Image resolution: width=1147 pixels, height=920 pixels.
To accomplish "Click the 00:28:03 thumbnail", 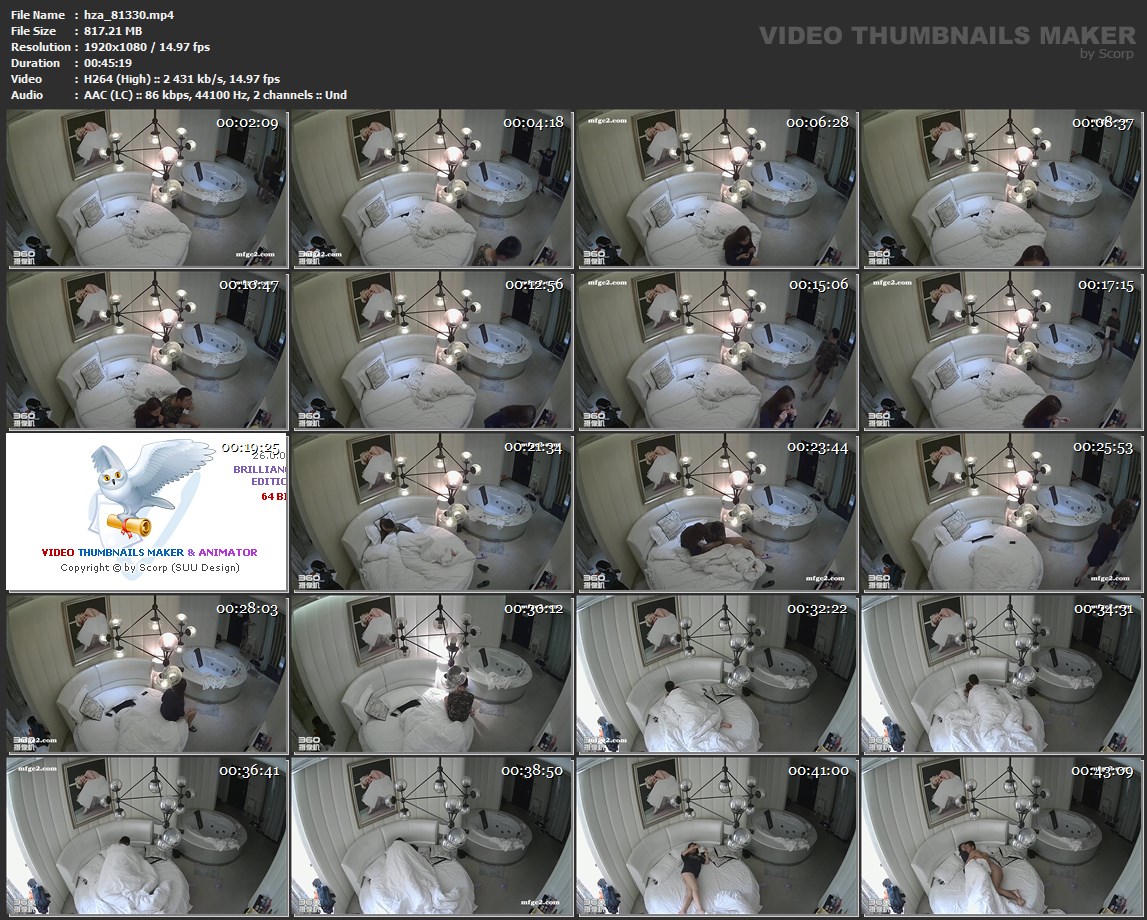I will tap(147, 674).
